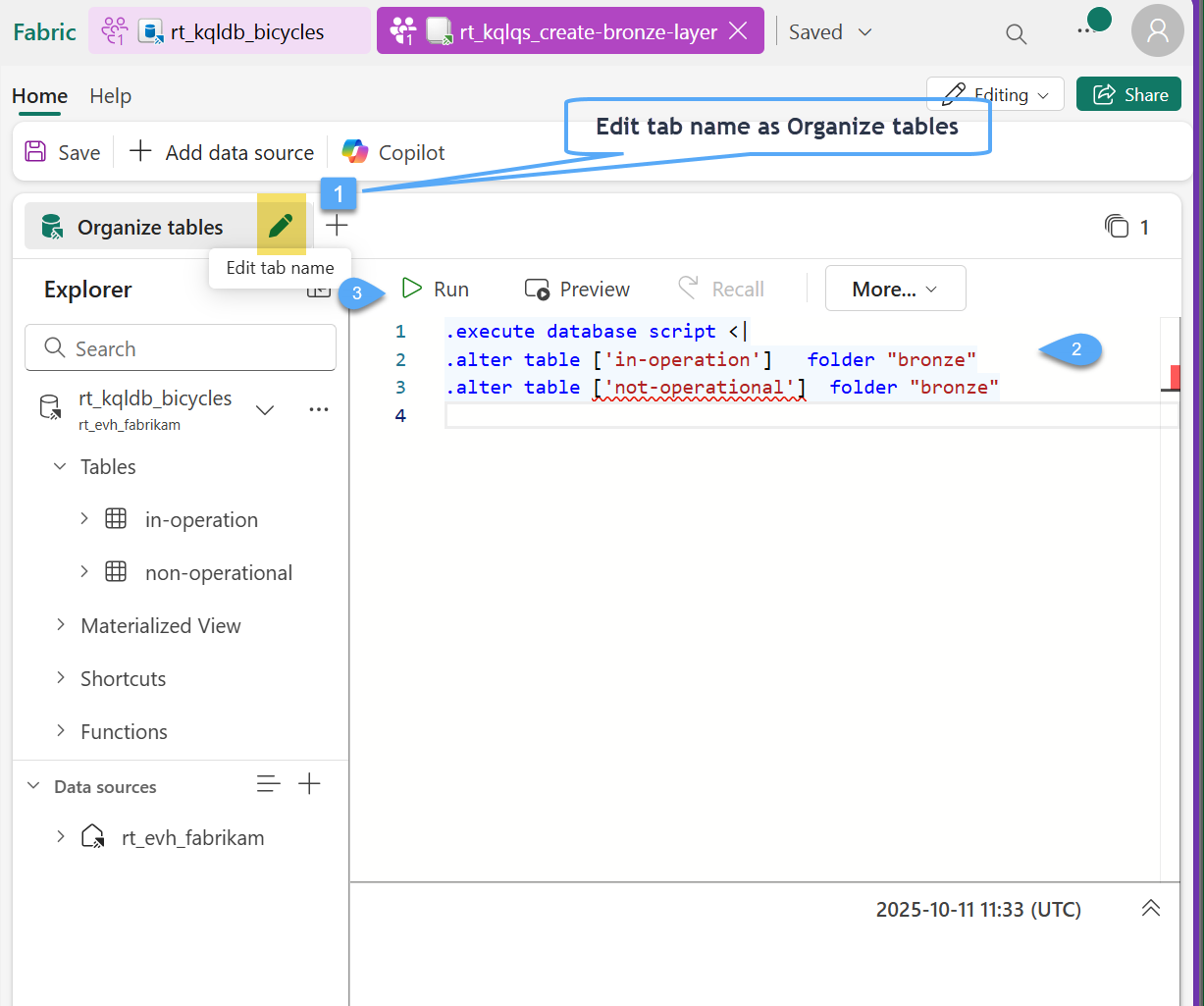This screenshot has width=1204, height=1006.
Task: Click the Data sources list view icon
Action: tap(268, 784)
